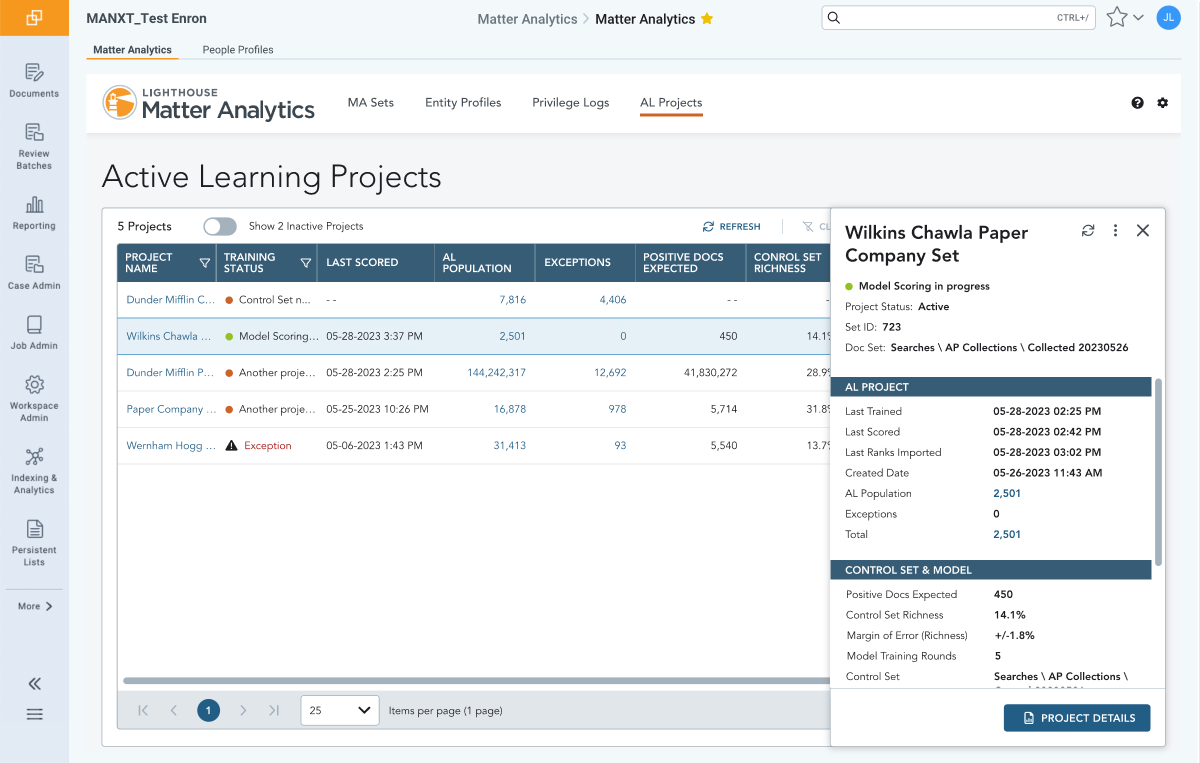This screenshot has width=1200, height=763.
Task: Go to next page of results
Action: click(x=242, y=710)
